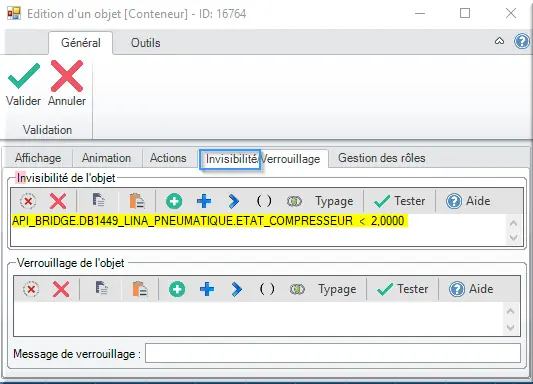The image size is (533, 384).
Task: Click up arrow of Verrouillage expression scrollbar
Action: tap(510, 311)
